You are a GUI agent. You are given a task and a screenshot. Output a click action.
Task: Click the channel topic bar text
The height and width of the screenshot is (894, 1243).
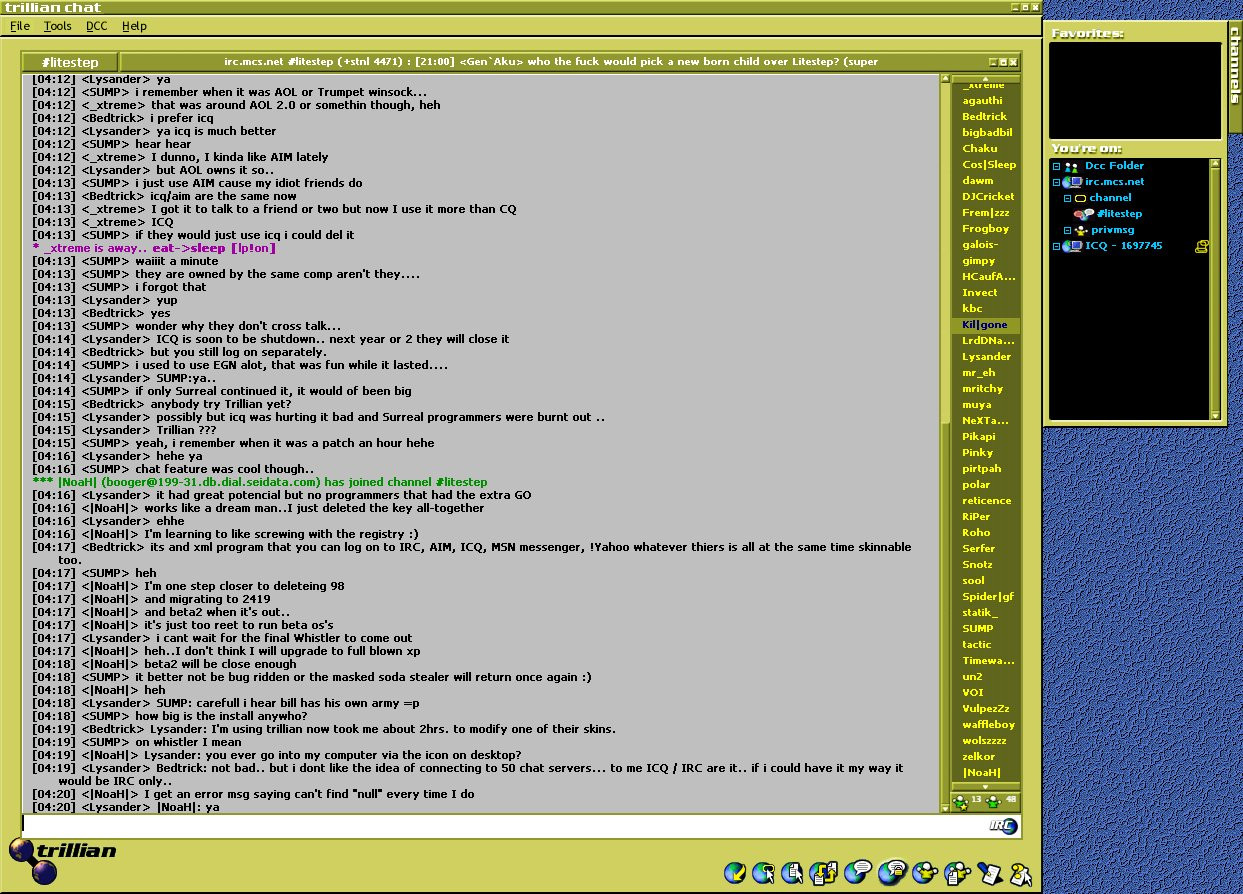tap(550, 62)
